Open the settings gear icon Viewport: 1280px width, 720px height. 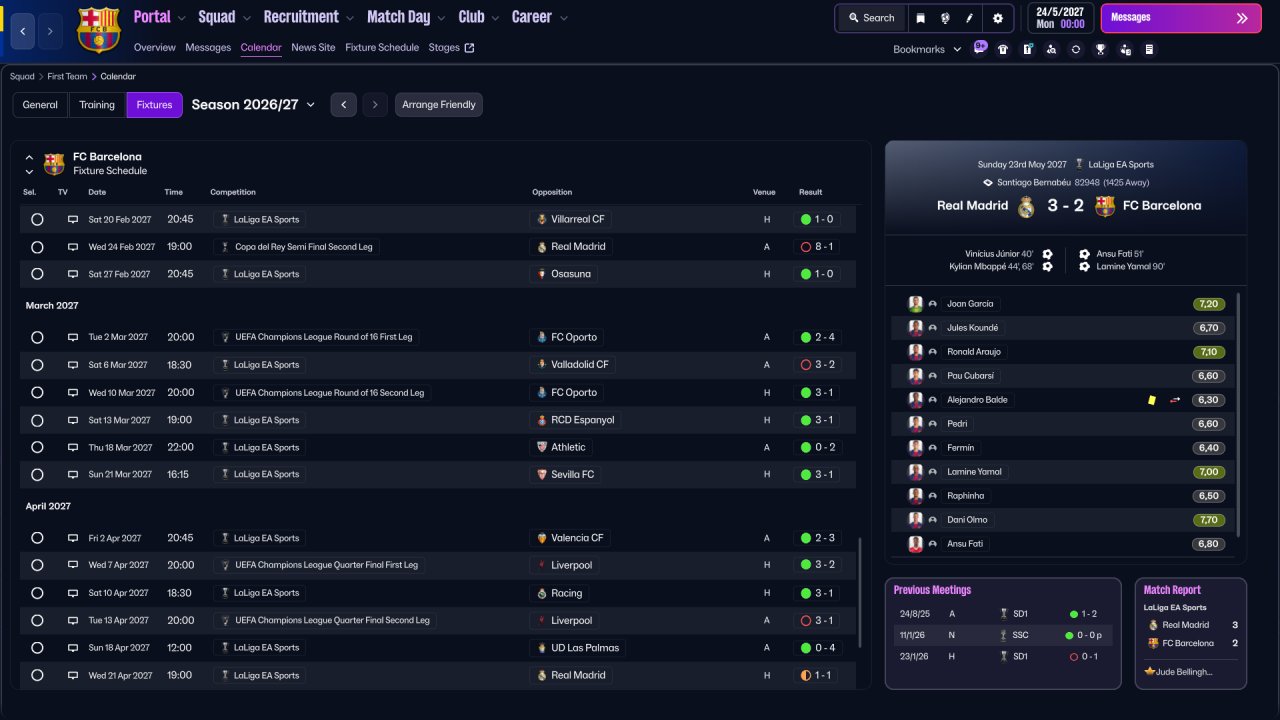point(998,18)
